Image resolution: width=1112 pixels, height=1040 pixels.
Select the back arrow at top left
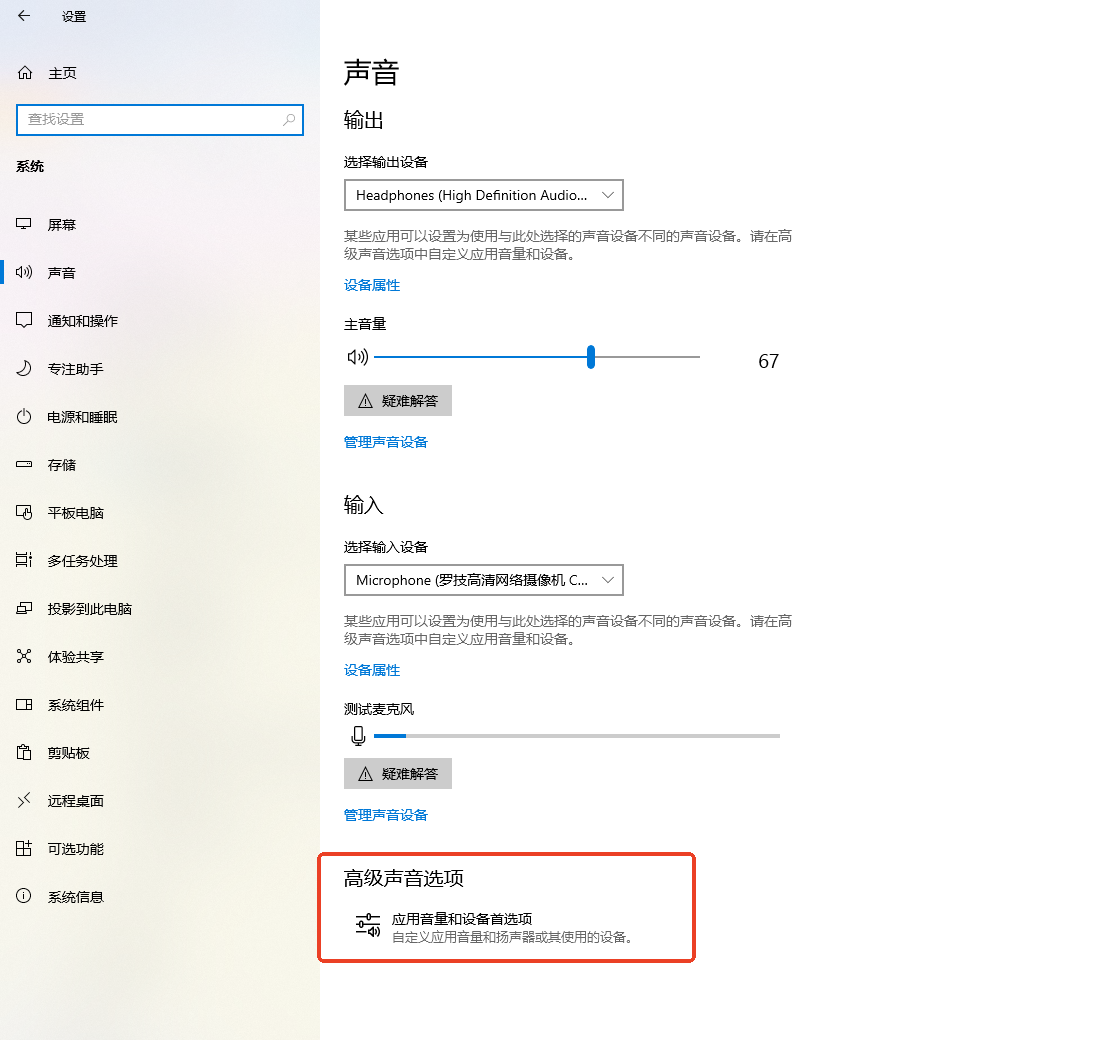24,16
